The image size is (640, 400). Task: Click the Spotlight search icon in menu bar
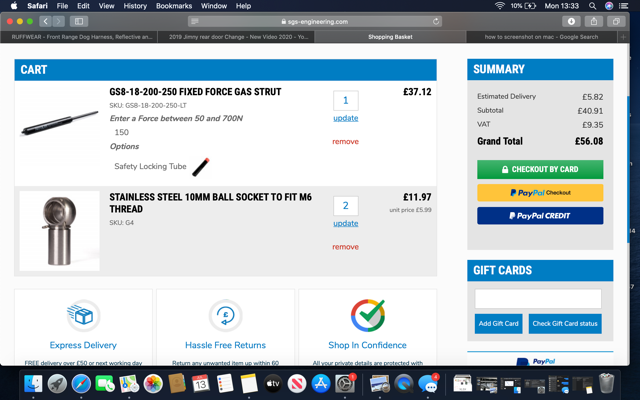(592, 6)
